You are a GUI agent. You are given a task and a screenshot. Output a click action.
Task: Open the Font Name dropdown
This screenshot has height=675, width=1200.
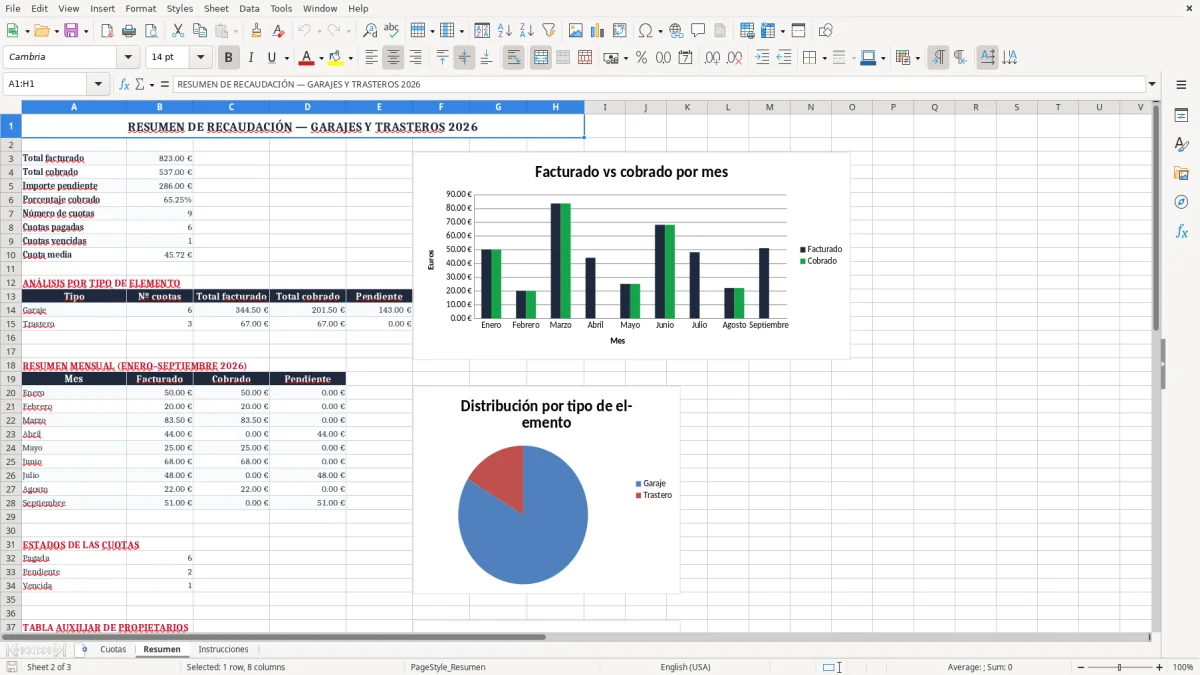click(x=128, y=58)
